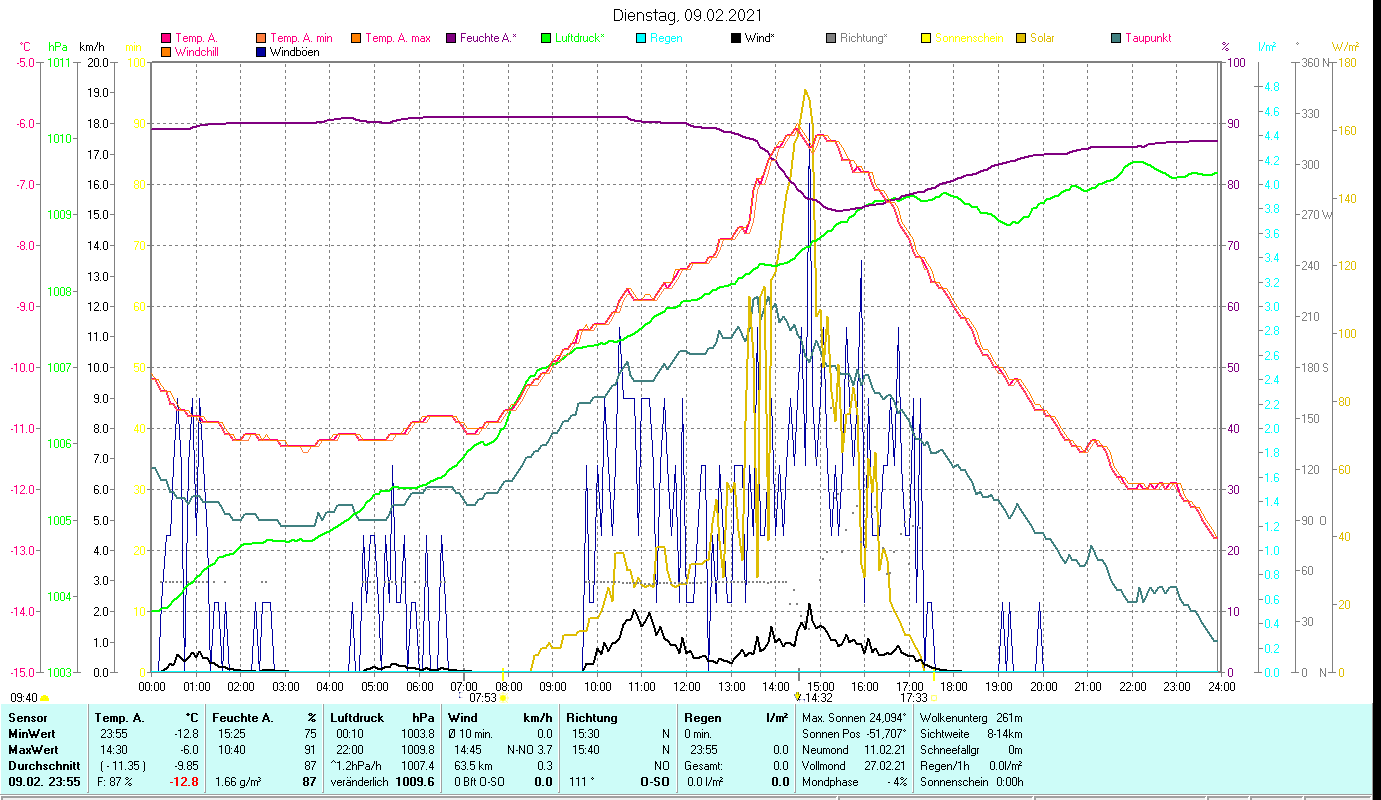
Task: Click the '1003.8' minimum pressure value
Action: point(417,734)
